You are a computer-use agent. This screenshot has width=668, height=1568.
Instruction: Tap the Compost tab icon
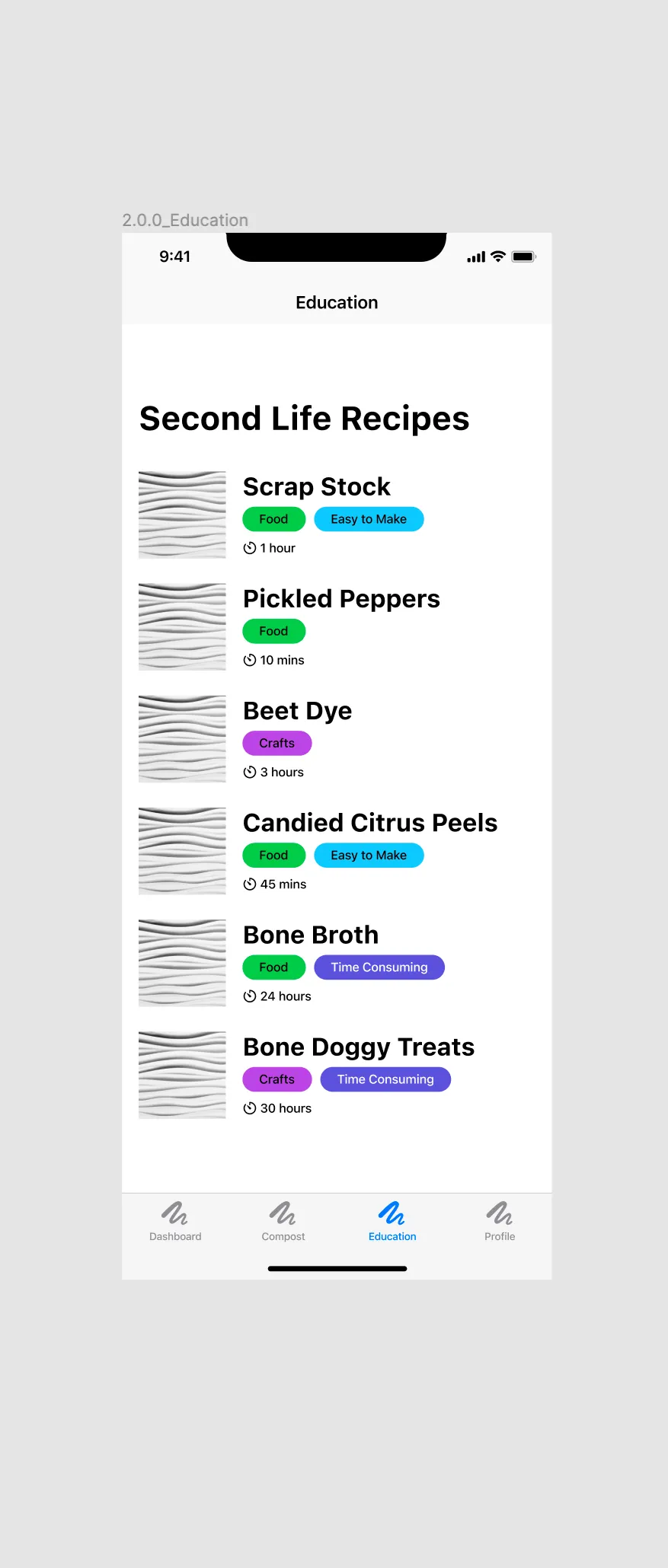(283, 1213)
